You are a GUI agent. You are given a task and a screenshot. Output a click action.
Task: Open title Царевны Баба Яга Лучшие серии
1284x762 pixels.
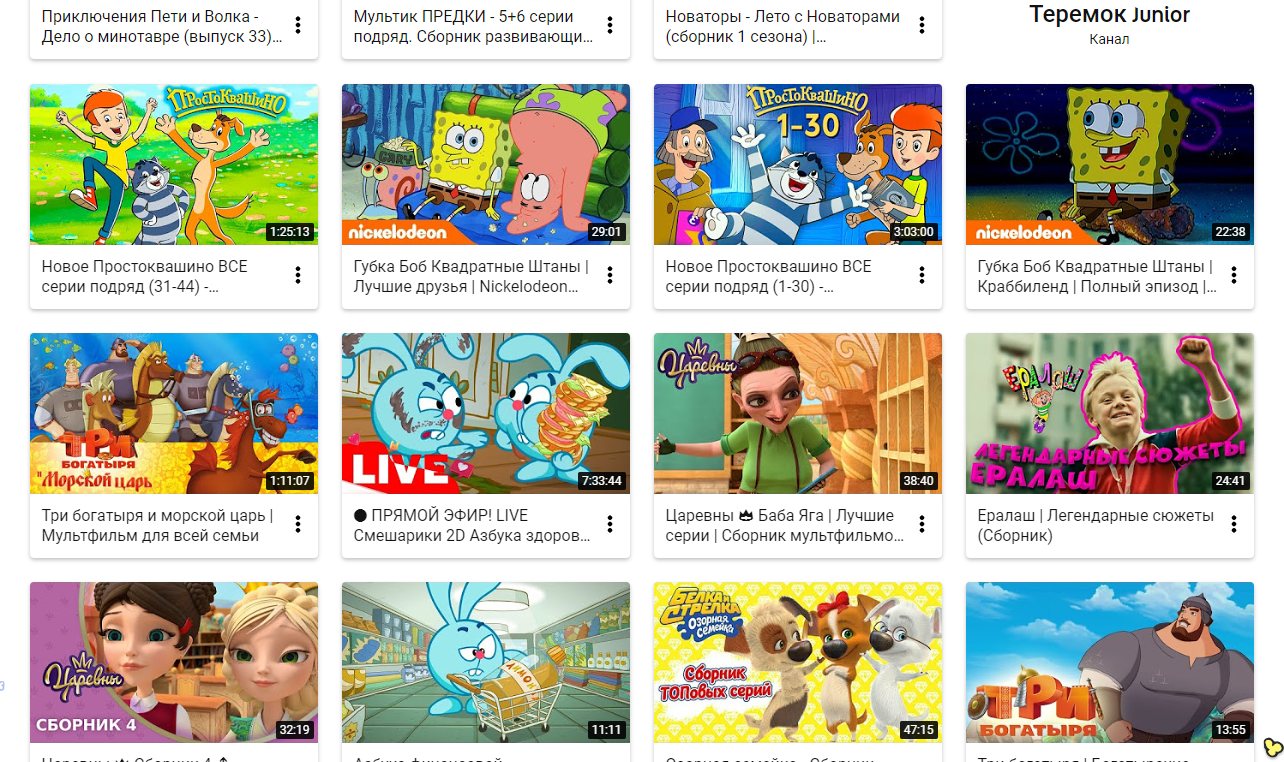pos(785,526)
